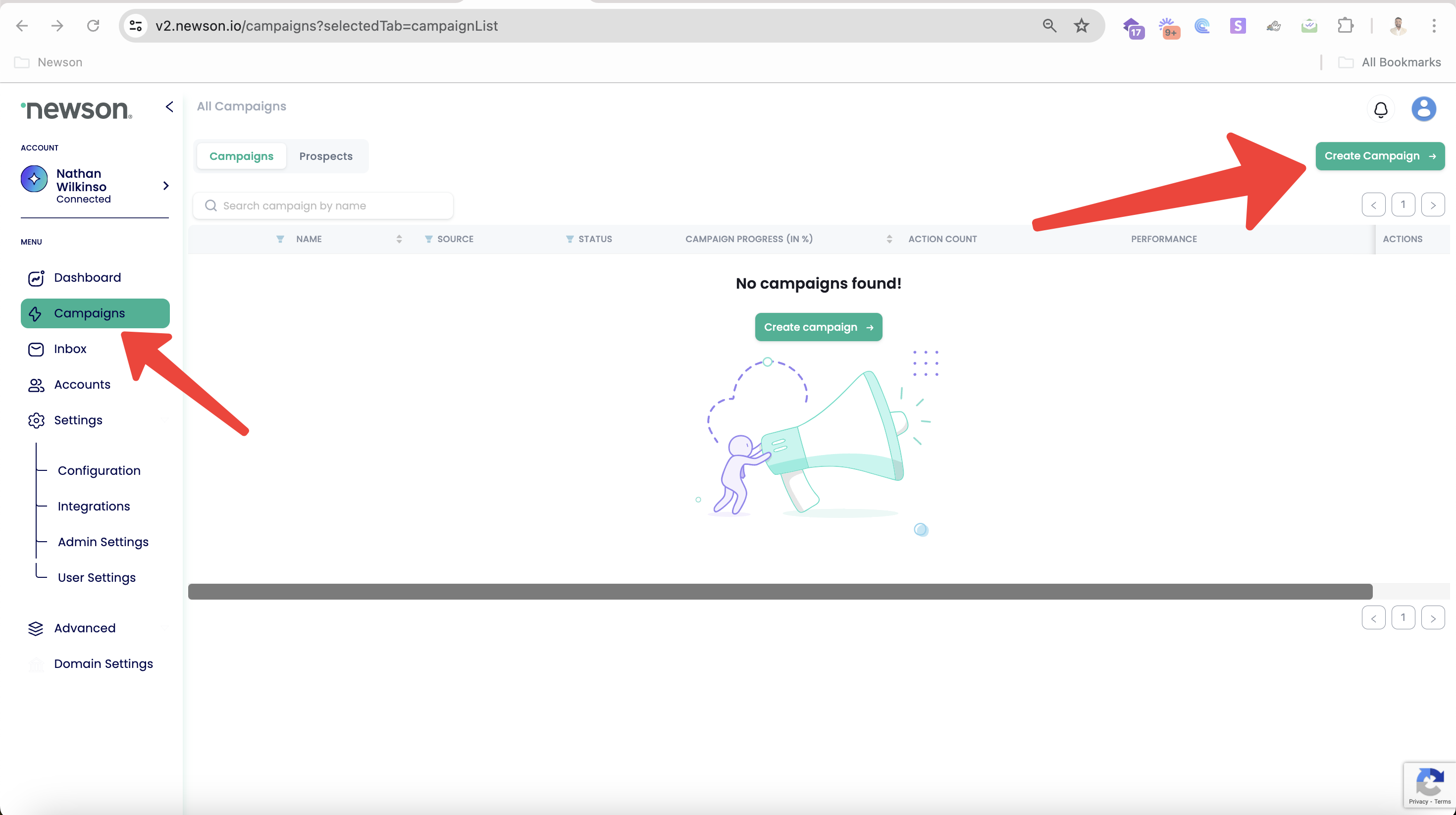Click the top-right Create Campaign button

[1379, 156]
